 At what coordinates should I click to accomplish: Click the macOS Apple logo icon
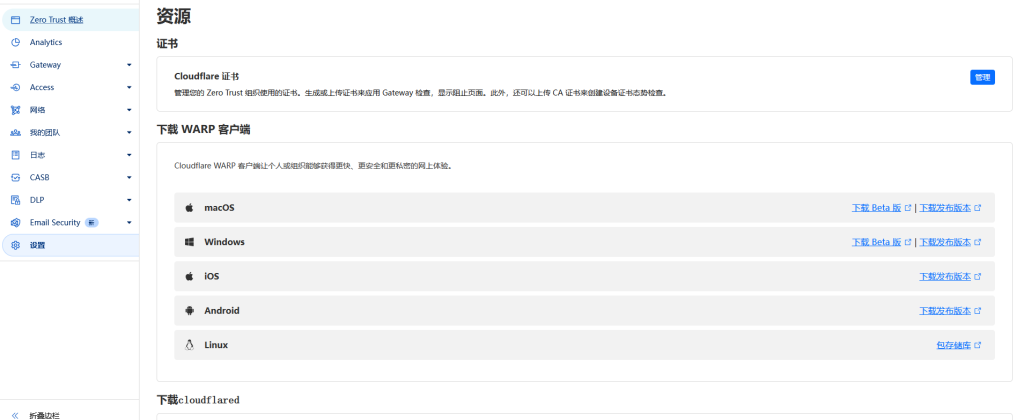click(x=189, y=208)
